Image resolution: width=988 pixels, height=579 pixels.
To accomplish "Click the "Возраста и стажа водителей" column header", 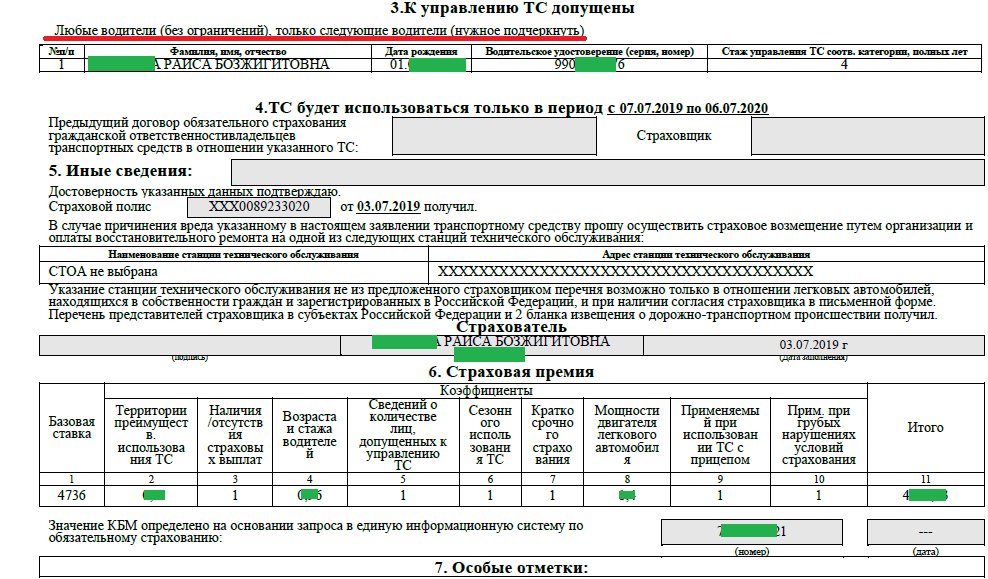I will [x=309, y=435].
